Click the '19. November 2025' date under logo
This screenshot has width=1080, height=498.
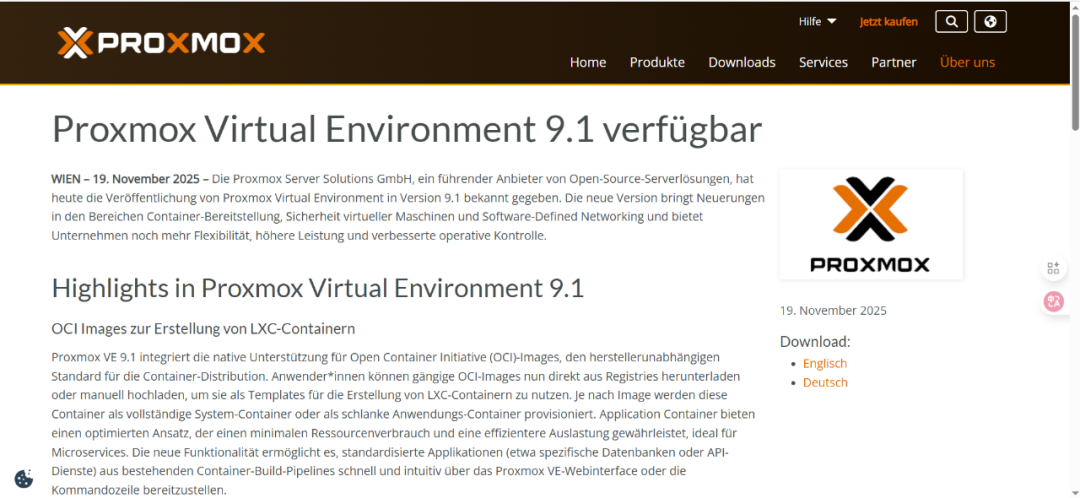(833, 310)
